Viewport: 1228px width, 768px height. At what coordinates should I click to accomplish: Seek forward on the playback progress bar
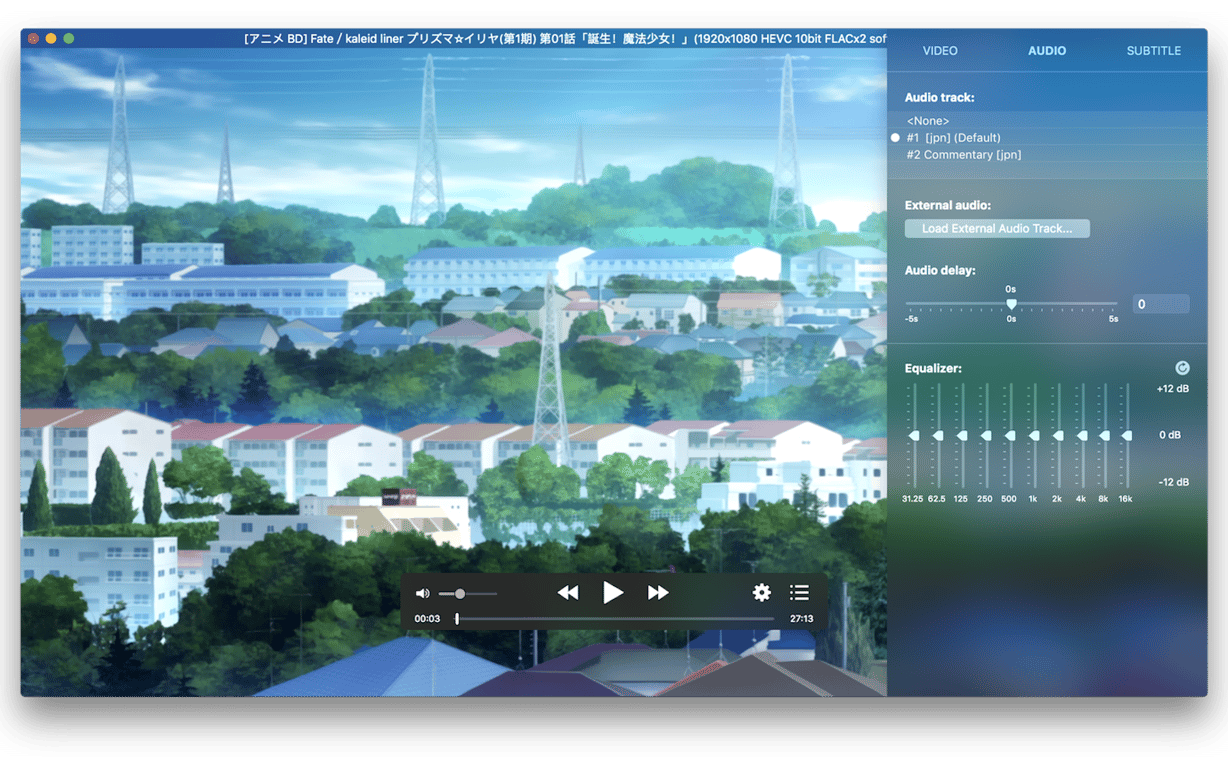(620, 618)
